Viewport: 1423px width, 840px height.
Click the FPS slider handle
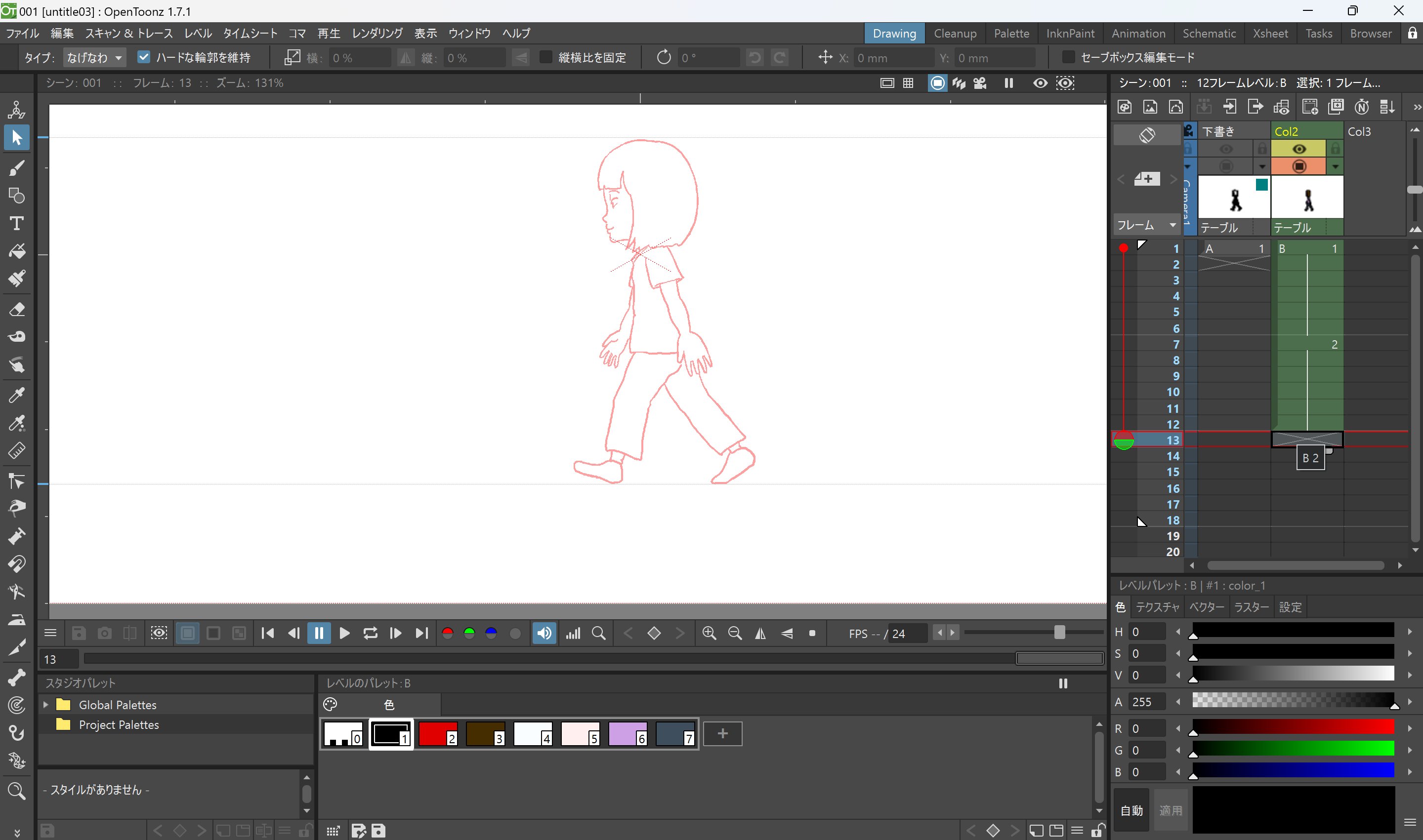(1059, 632)
